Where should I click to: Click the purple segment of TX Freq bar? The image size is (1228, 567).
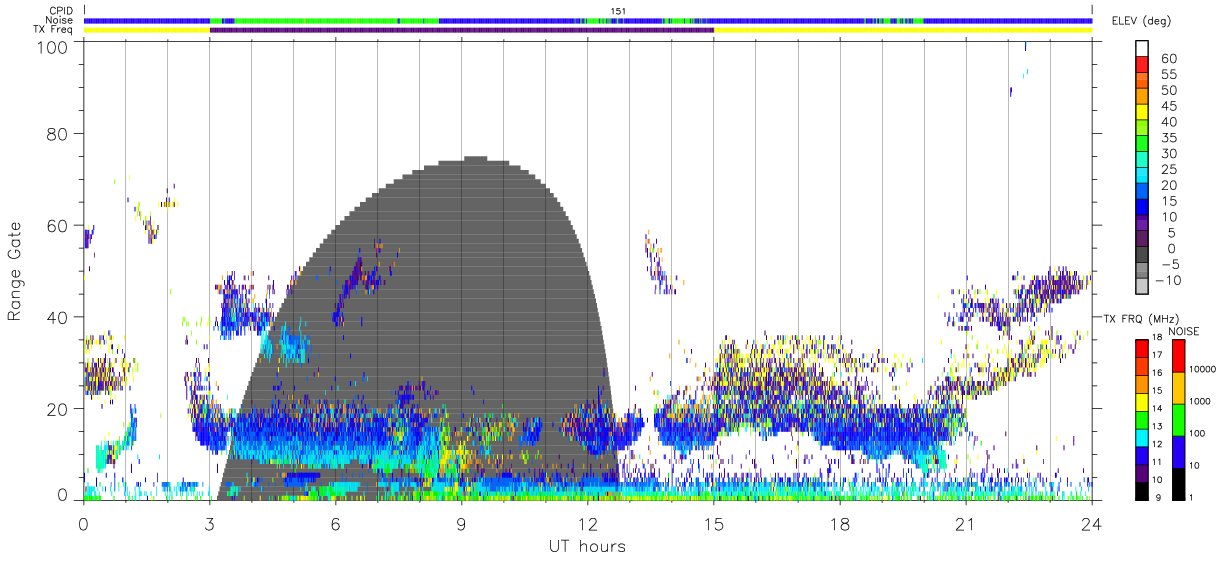point(461,30)
